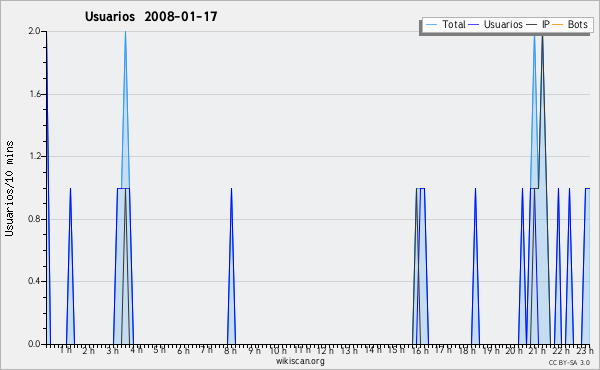Select the 'Bots' legend entry
Viewport: 600px width, 370px height.
[x=570, y=24]
